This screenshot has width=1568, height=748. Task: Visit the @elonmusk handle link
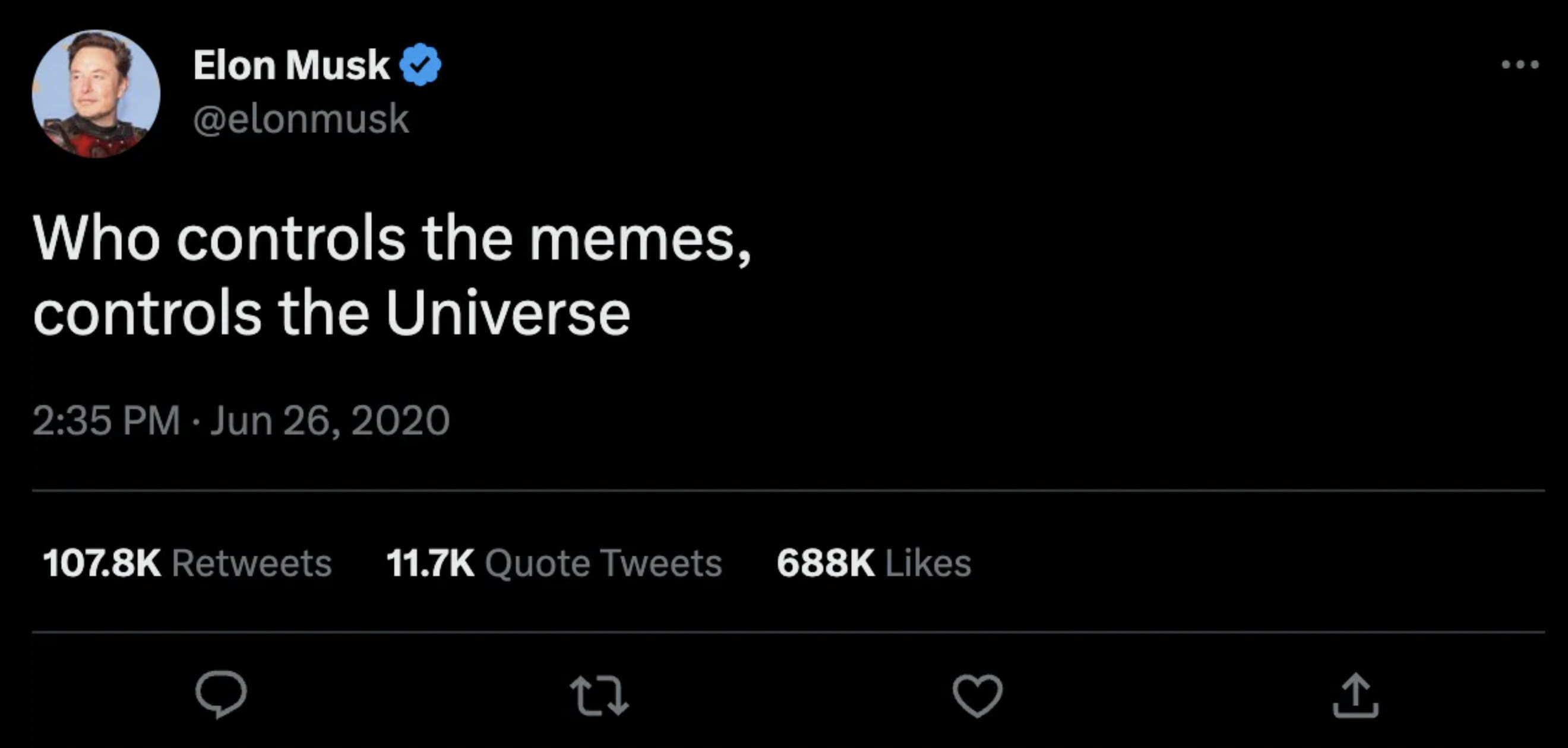click(x=301, y=118)
